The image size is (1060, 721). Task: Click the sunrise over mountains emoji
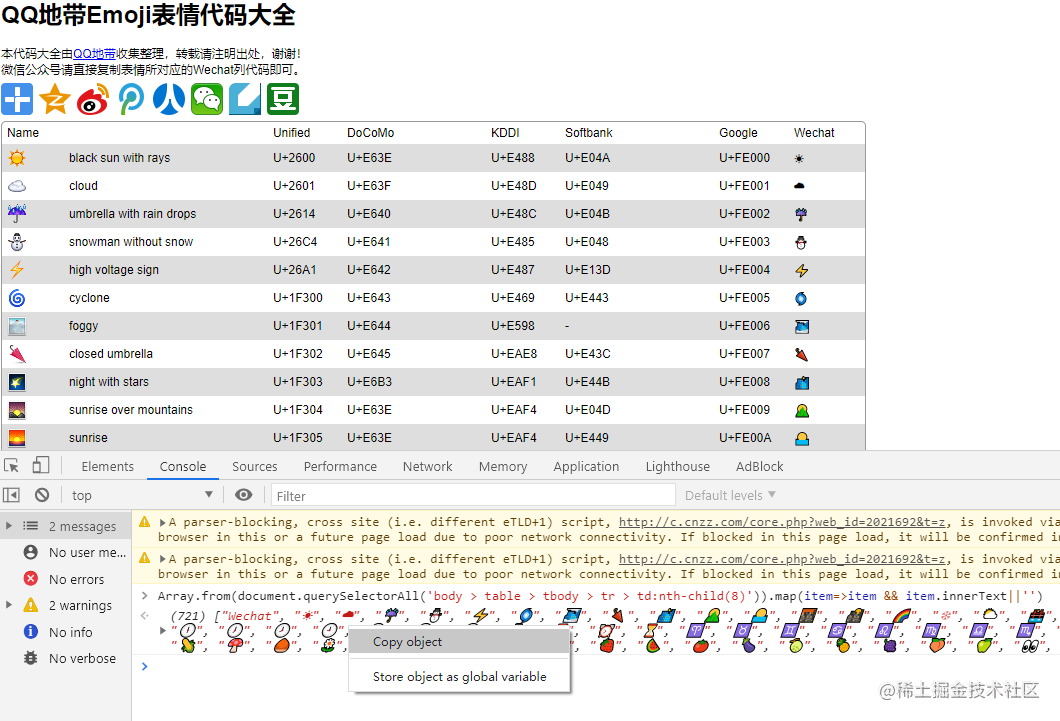click(17, 410)
